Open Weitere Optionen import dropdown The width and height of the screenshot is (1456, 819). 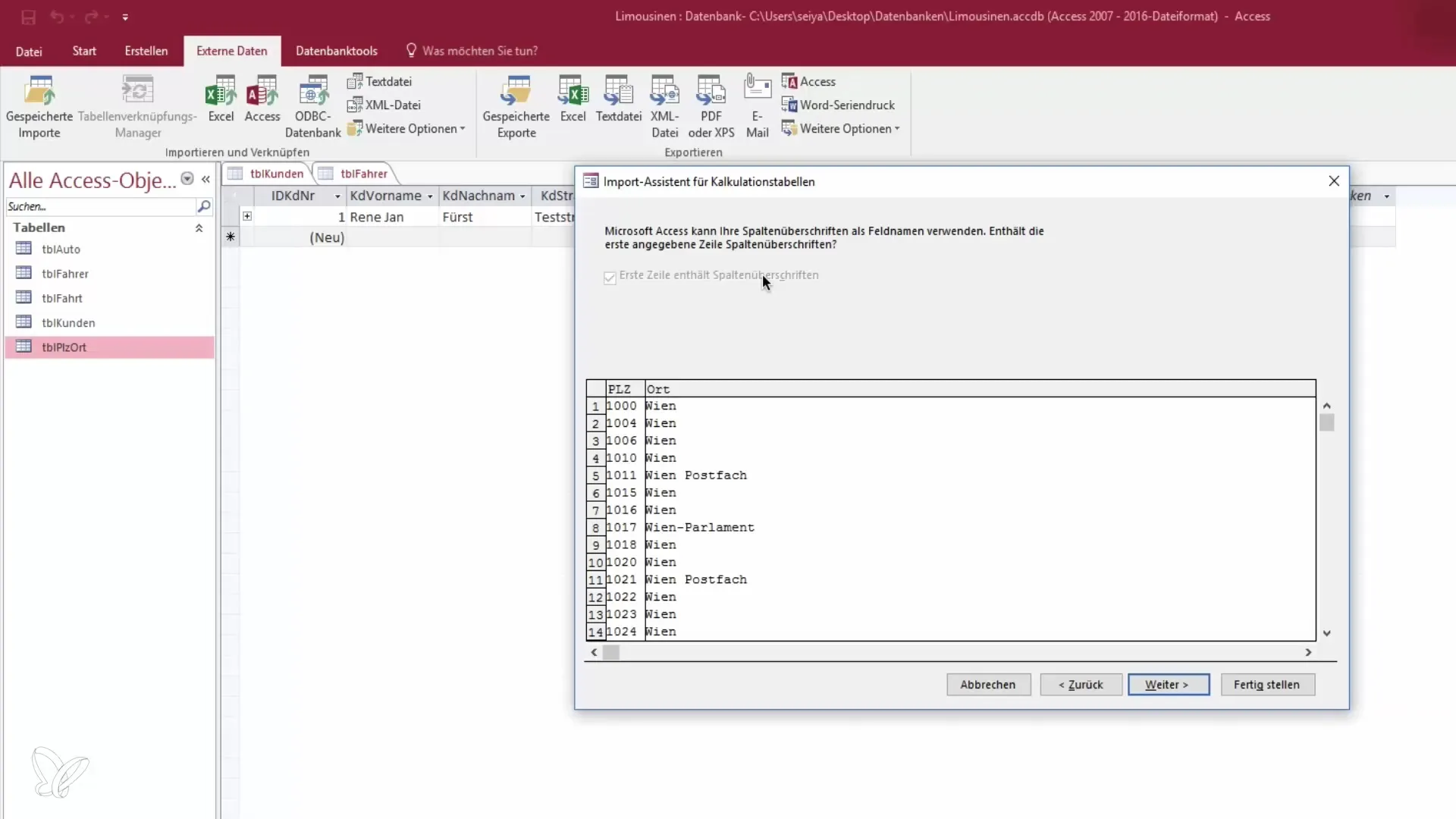click(x=406, y=129)
